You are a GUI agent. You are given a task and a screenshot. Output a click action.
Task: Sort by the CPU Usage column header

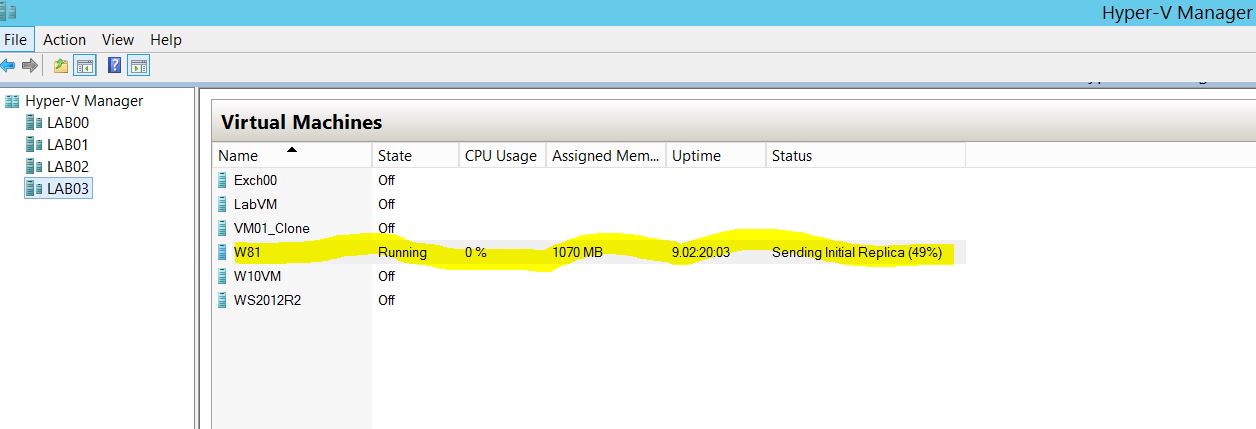click(500, 156)
